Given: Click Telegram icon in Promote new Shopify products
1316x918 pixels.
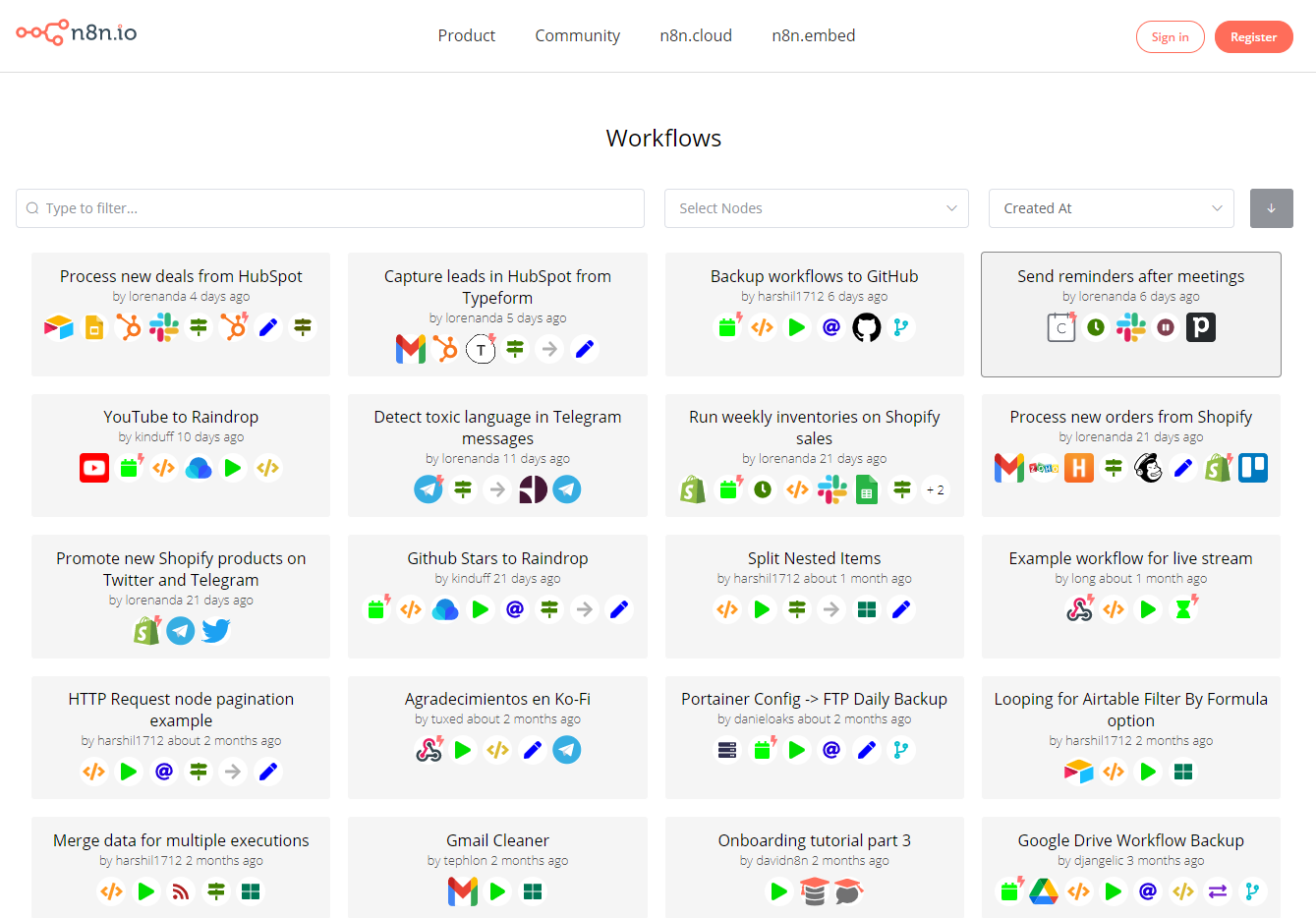Looking at the screenshot, I should pos(181,630).
